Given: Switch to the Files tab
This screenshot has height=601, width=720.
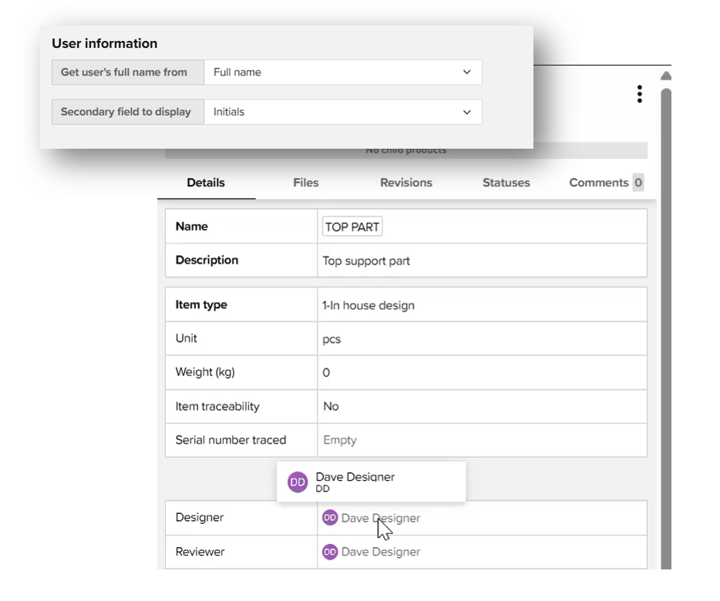Looking at the screenshot, I should pyautogui.click(x=306, y=183).
